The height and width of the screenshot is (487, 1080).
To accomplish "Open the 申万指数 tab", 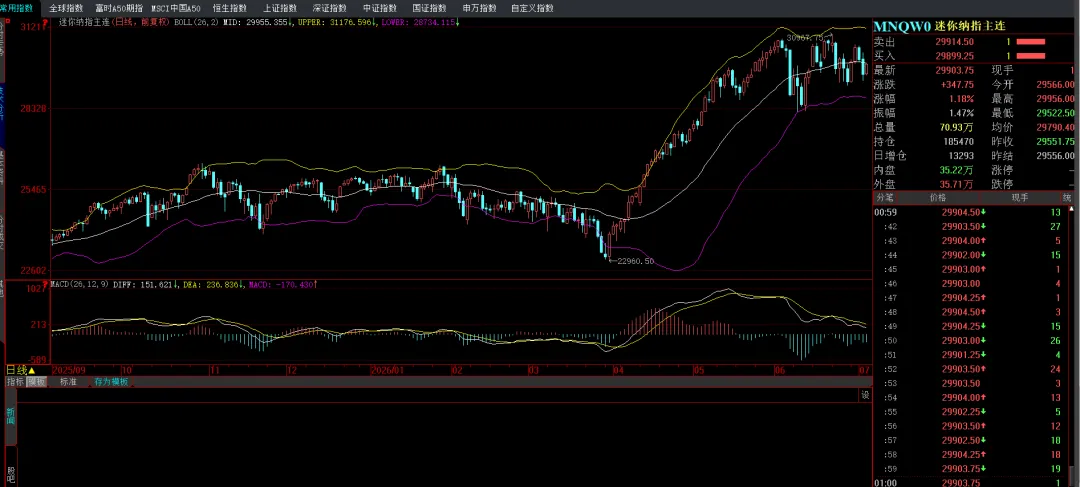I will (479, 8).
